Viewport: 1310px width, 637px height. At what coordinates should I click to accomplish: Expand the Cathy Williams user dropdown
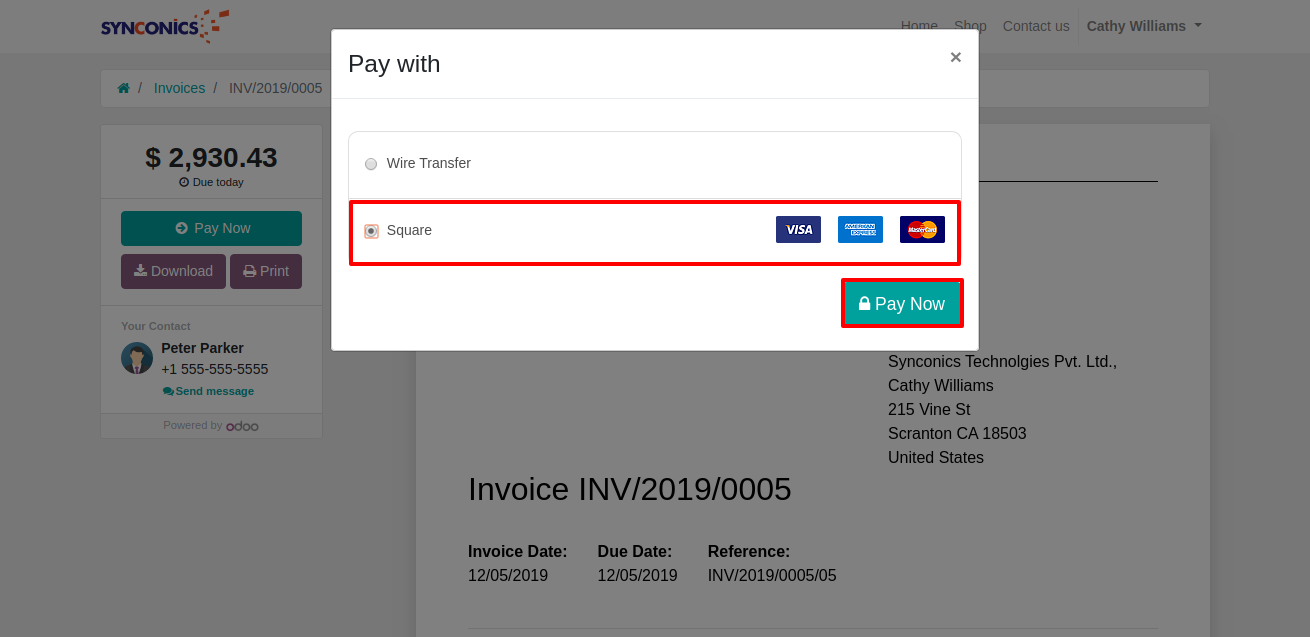coord(1143,26)
